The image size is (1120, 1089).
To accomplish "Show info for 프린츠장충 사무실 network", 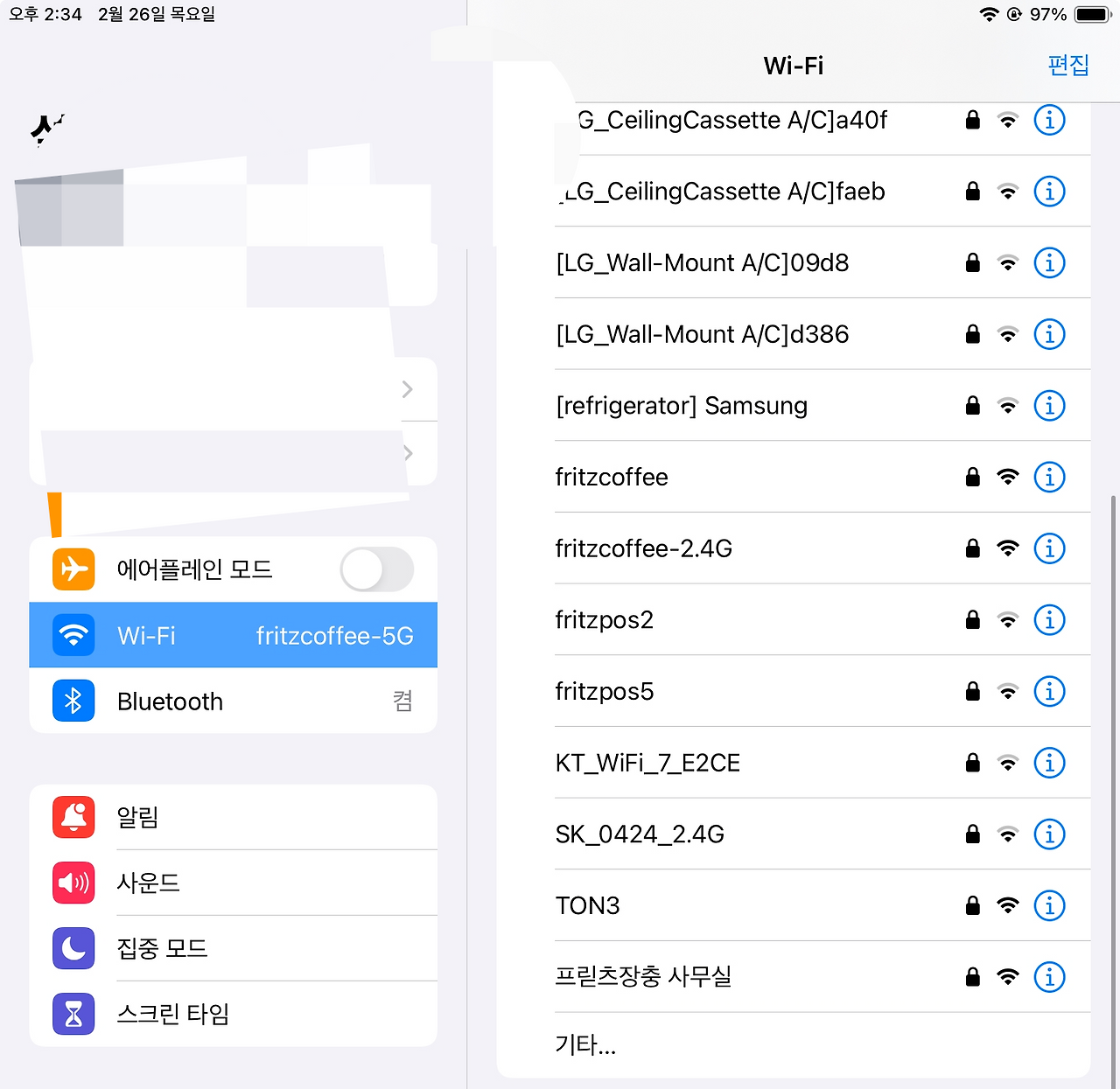I will point(1049,977).
